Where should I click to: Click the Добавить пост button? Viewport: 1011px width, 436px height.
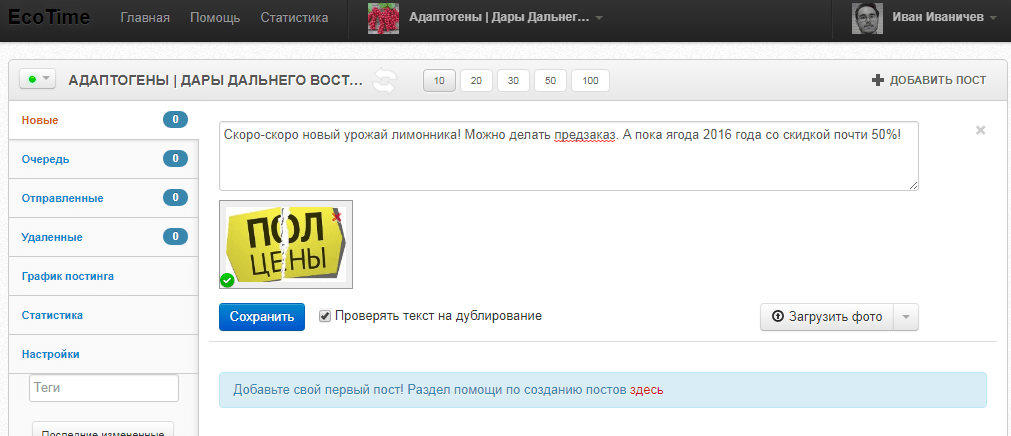point(928,81)
